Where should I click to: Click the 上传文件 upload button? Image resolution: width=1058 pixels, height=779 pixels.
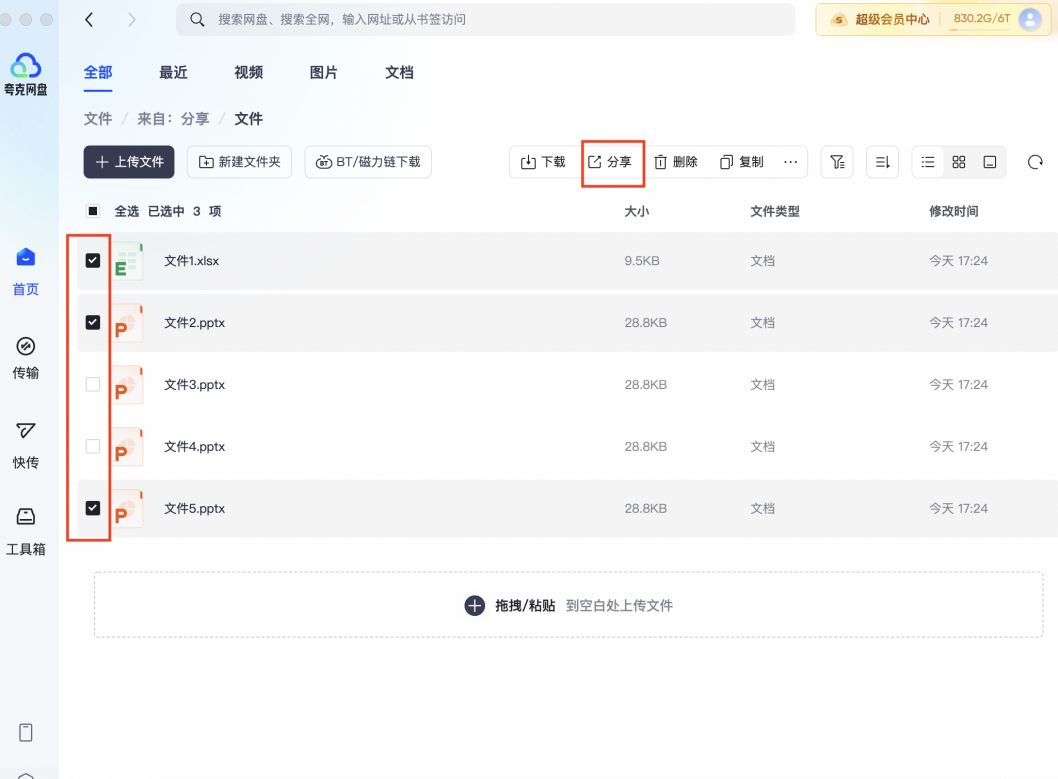tap(129, 162)
